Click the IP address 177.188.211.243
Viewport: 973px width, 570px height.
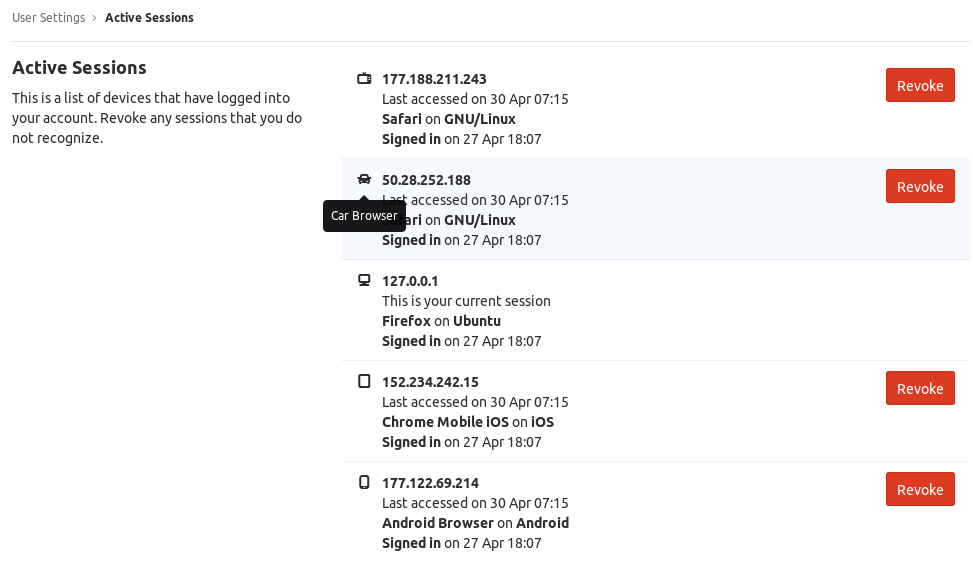coord(434,79)
